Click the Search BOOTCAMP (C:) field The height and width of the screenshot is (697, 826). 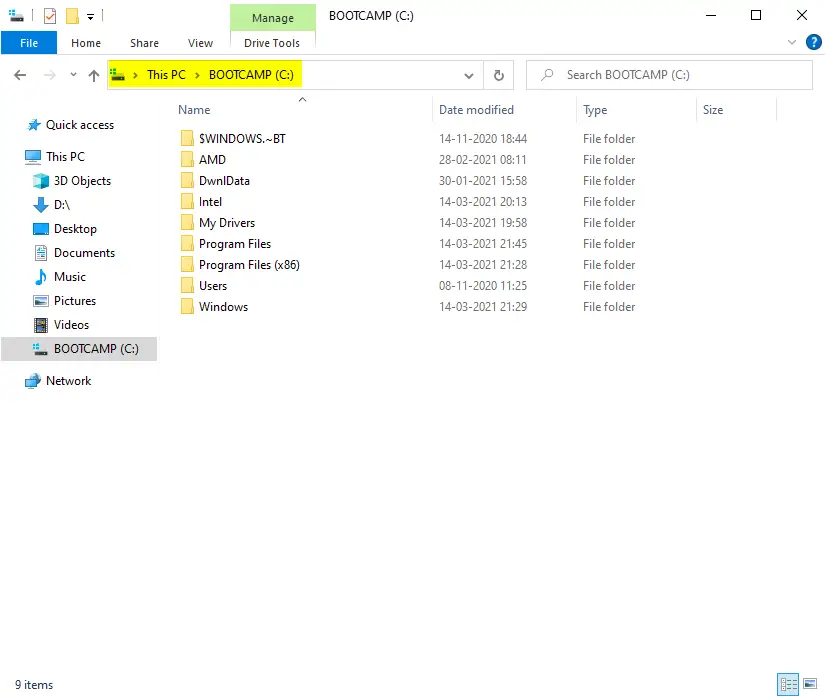coord(669,75)
